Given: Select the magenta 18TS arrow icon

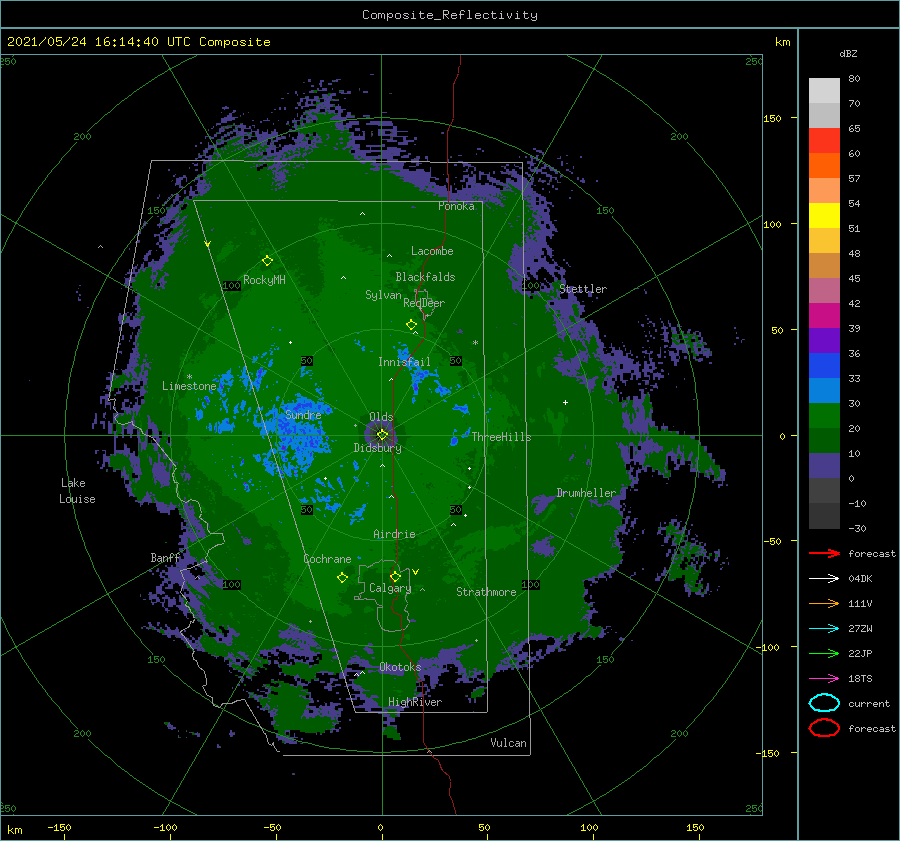Looking at the screenshot, I should click(x=824, y=678).
